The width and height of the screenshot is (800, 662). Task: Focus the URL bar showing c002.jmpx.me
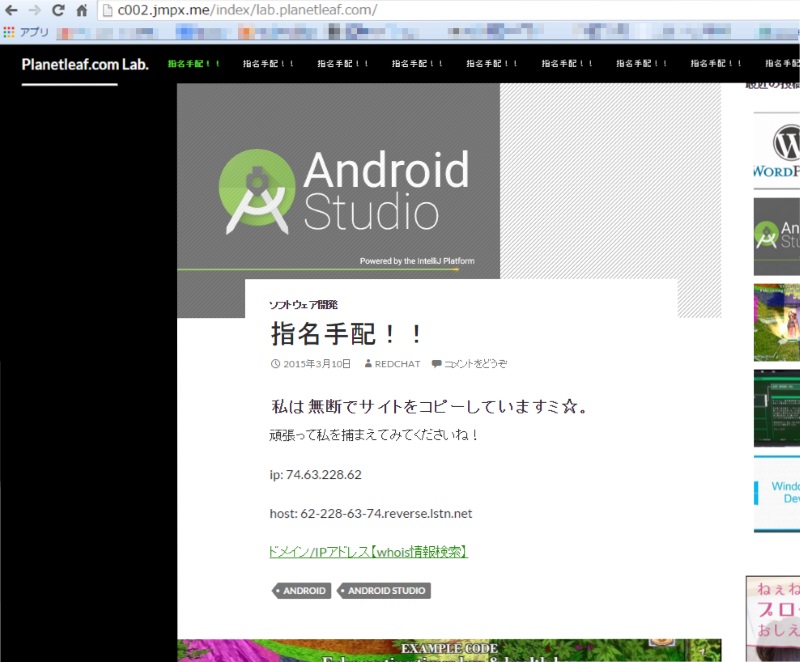pos(449,10)
